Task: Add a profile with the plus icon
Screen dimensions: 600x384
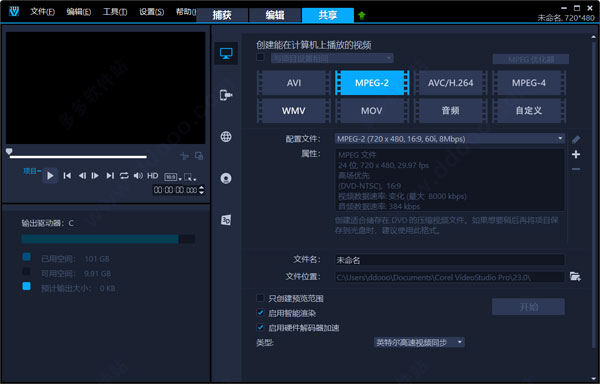Action: 576,154
